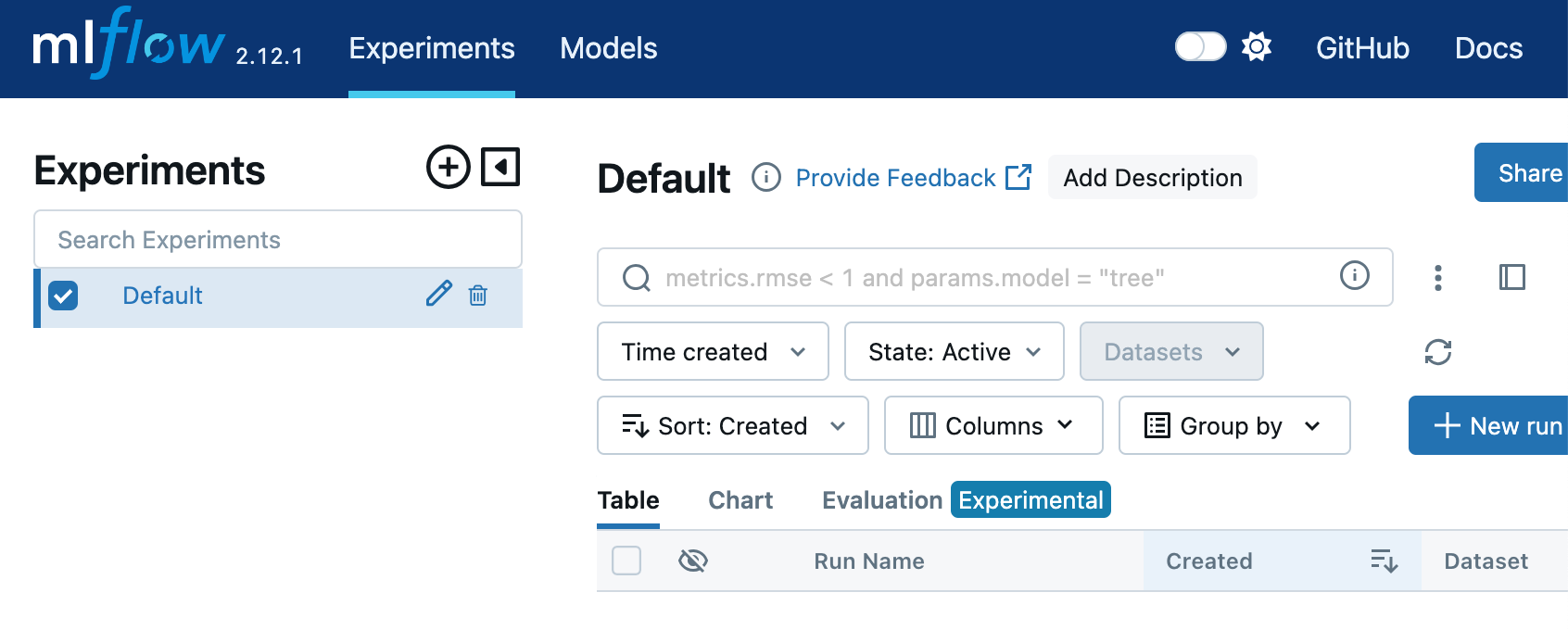Open the three-dot more options menu
Image resolution: width=1568 pixels, height=630 pixels.
pos(1437,277)
